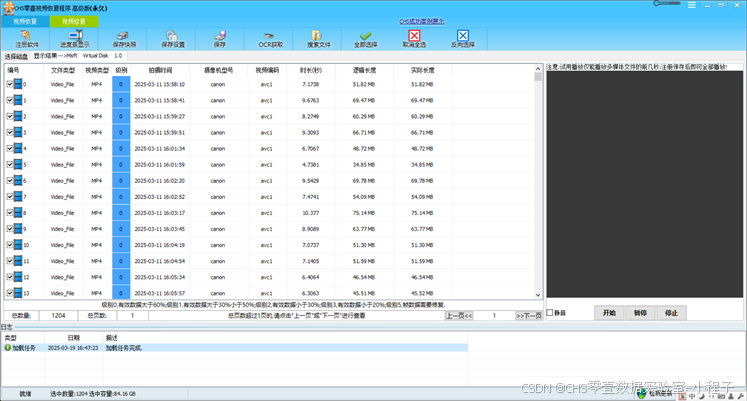This screenshot has height=401, width=747.
Task: Click the video file icon in row 8
Action: [18, 213]
